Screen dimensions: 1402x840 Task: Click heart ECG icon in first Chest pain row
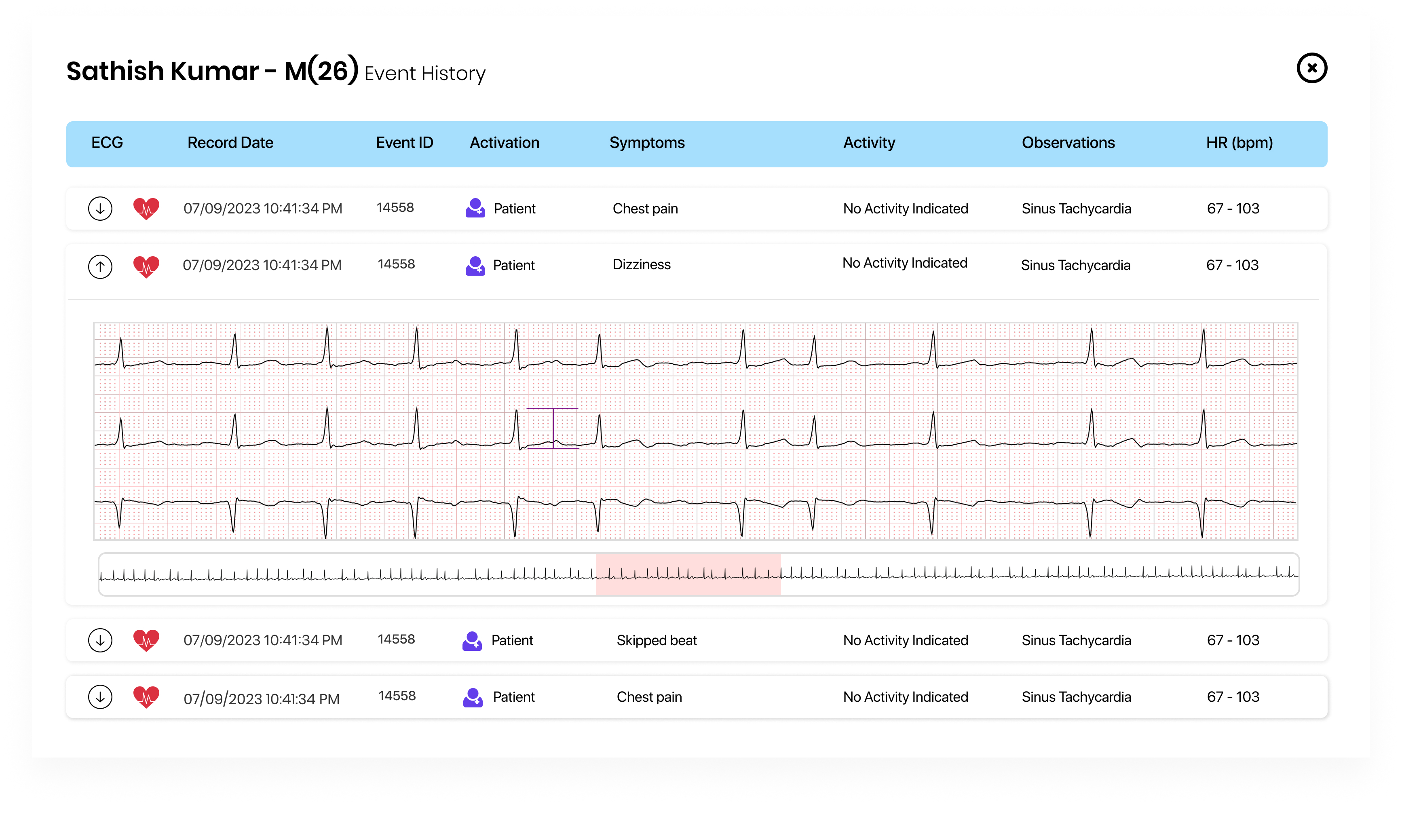tap(146, 208)
